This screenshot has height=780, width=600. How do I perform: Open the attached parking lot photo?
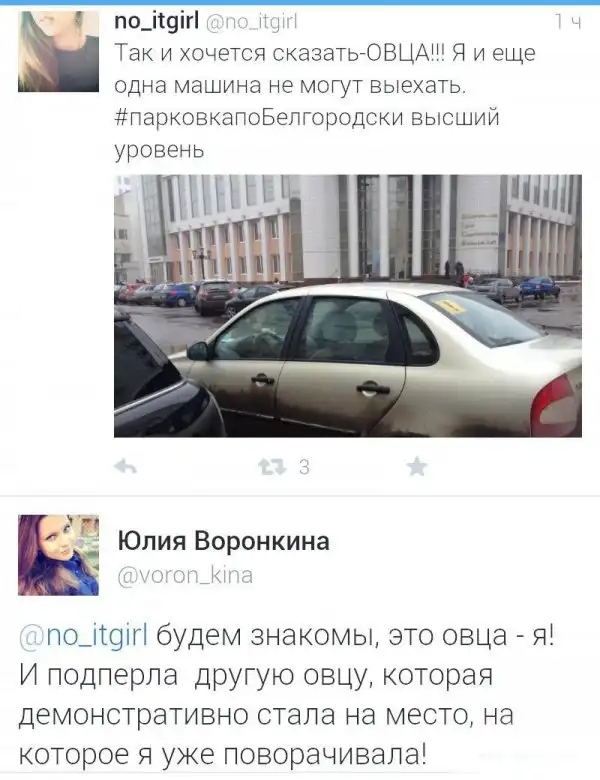point(348,305)
